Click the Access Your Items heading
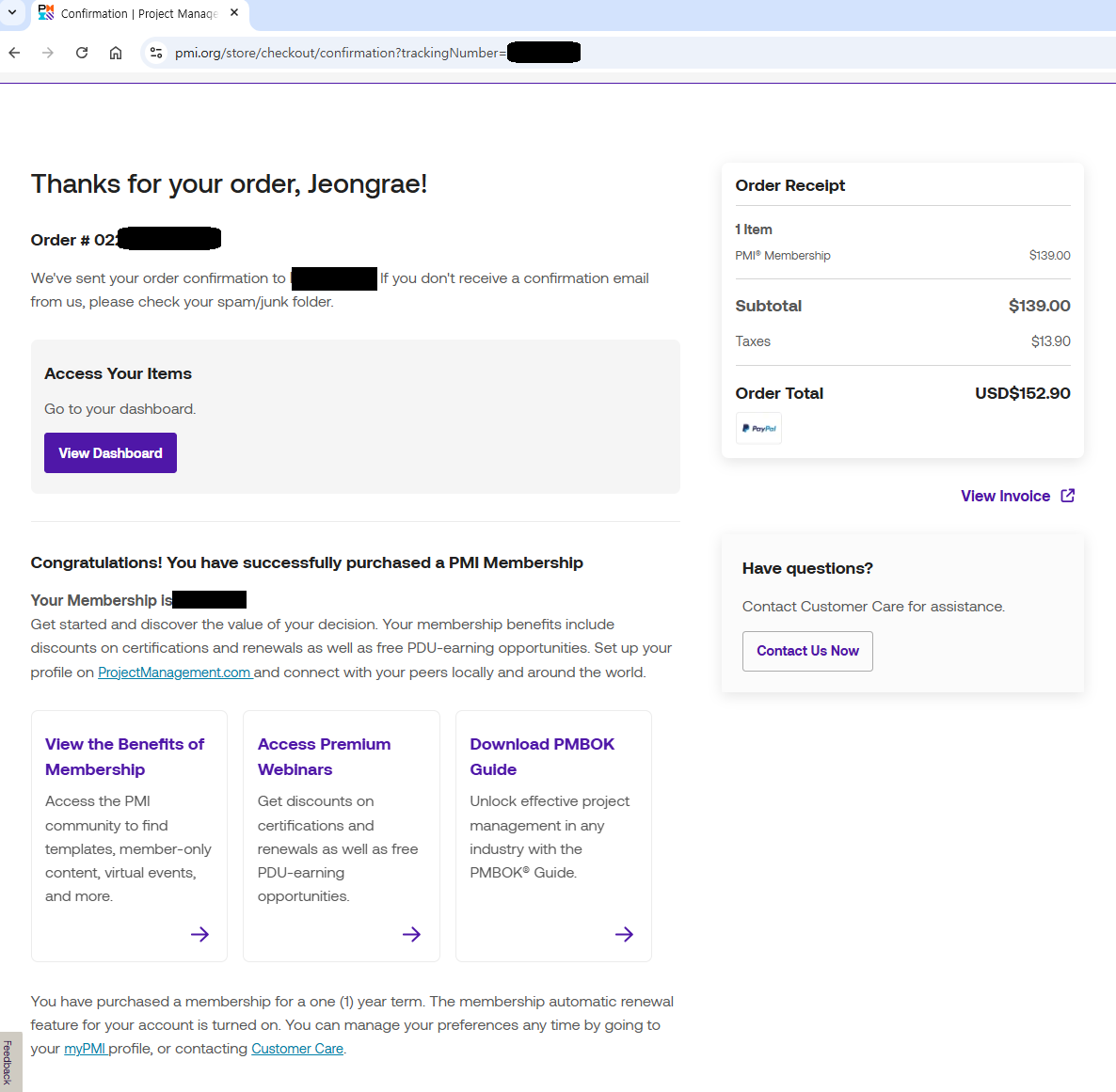 119,373
